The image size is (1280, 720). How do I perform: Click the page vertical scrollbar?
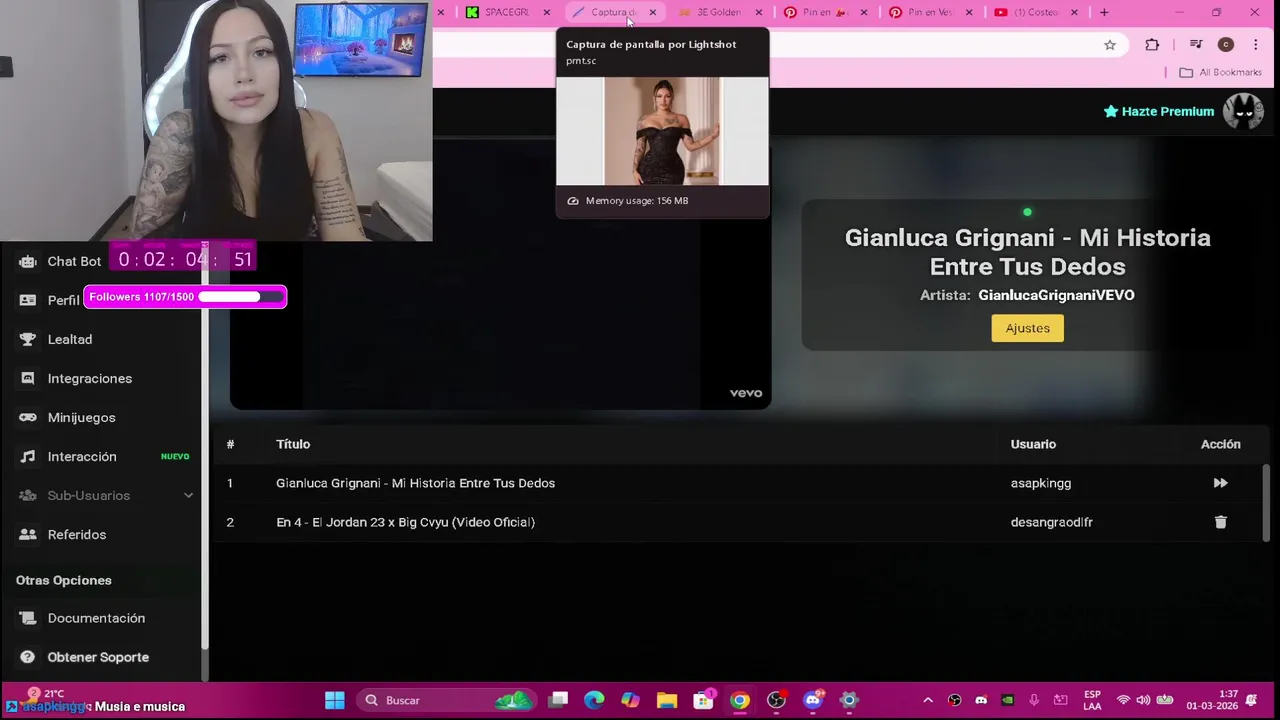(x=1267, y=503)
